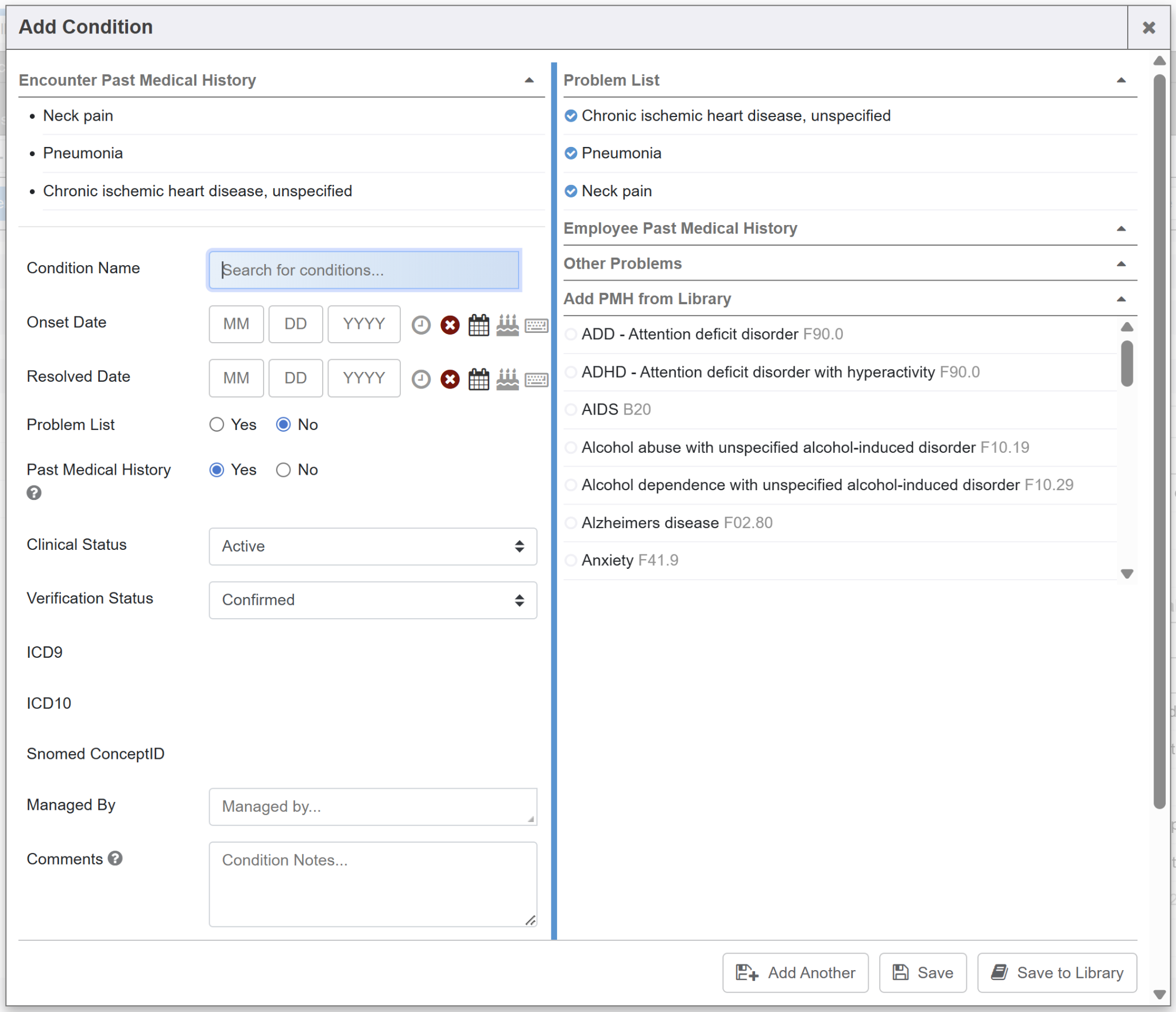
Task: Open the Resolved Date calendar picker
Action: [478, 379]
